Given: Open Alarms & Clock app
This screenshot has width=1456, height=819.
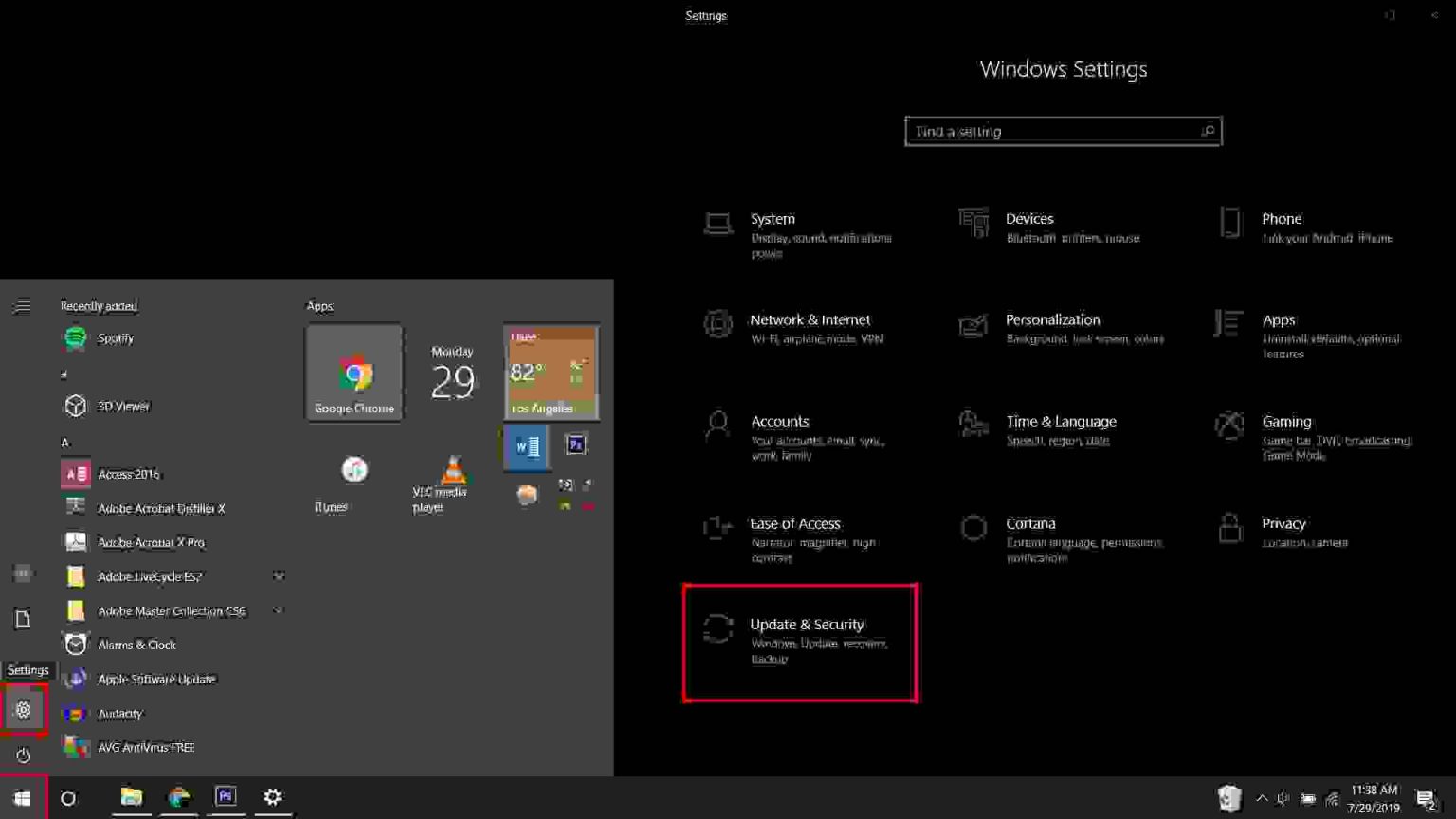Looking at the screenshot, I should [171, 645].
